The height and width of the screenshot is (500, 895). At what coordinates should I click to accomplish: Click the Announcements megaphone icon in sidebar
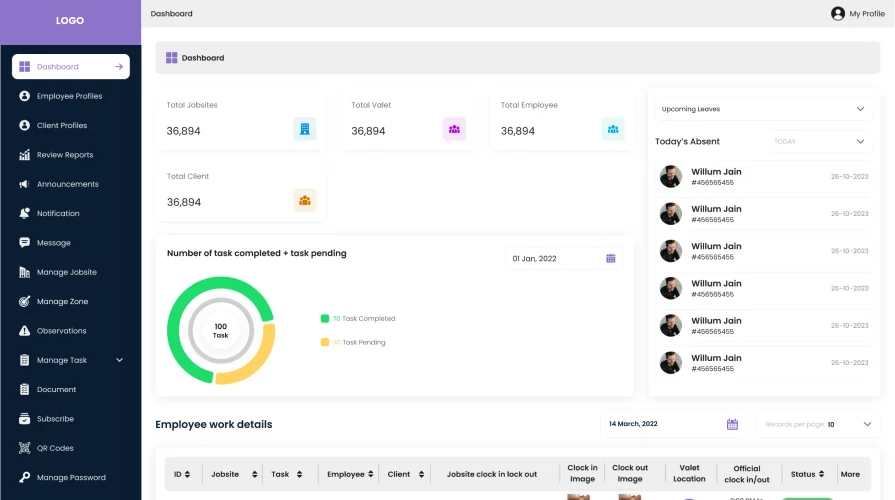click(x=25, y=184)
